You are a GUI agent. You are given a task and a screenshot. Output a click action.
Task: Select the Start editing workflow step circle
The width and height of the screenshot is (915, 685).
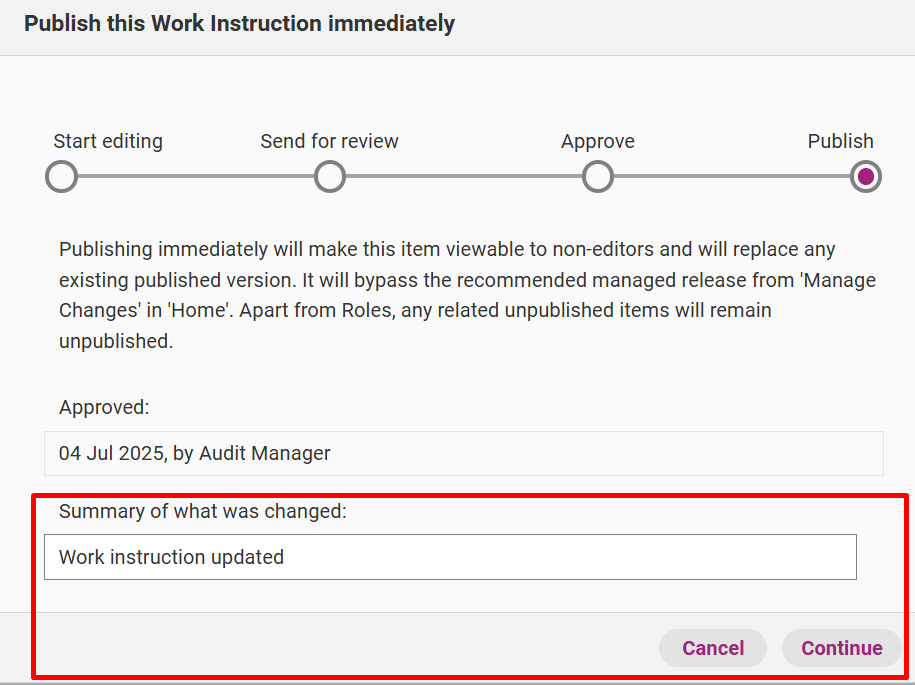(x=61, y=176)
